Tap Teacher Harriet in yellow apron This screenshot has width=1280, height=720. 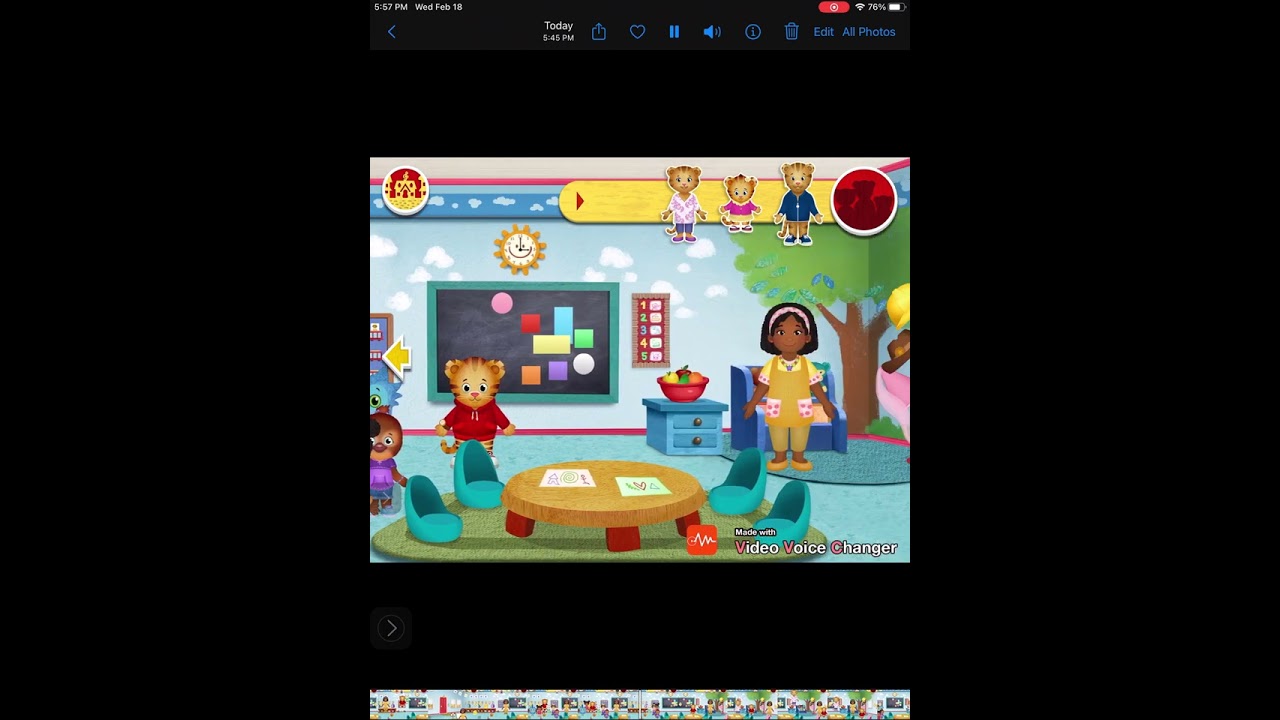(789, 388)
